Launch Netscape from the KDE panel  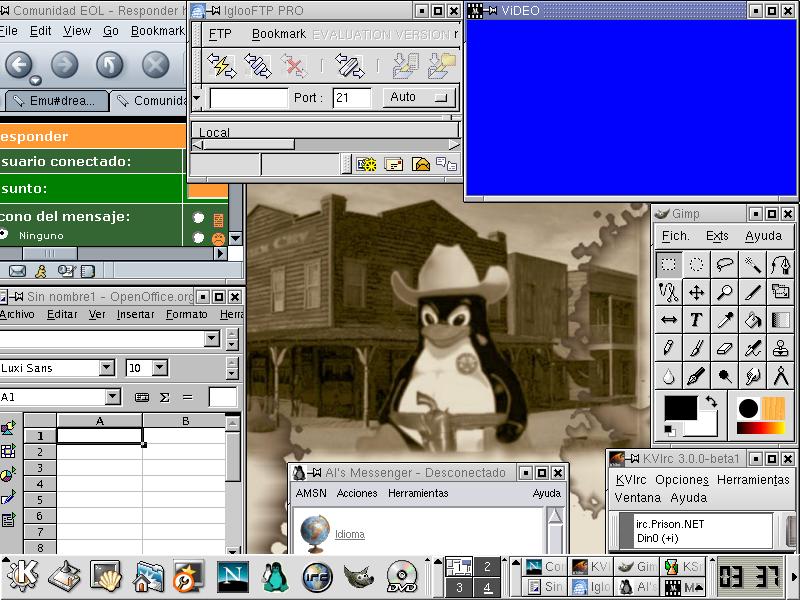pyautogui.click(x=232, y=575)
